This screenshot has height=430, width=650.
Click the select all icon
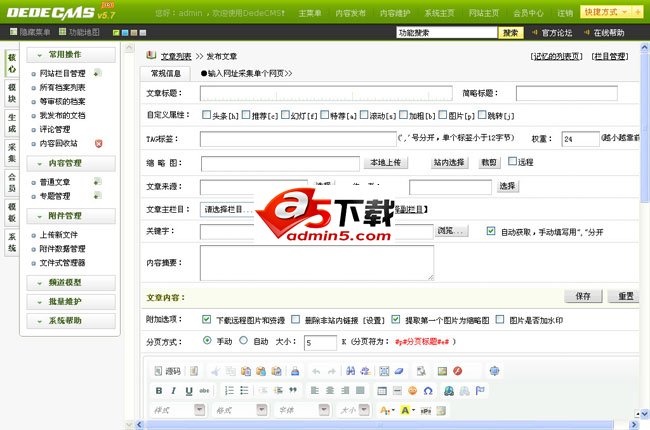(x=384, y=371)
